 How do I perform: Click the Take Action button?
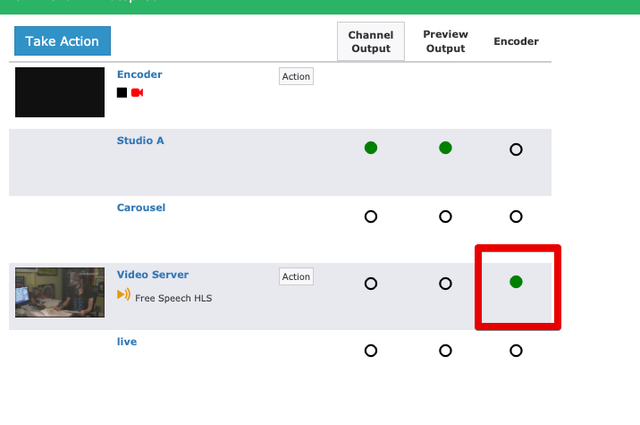[62, 41]
